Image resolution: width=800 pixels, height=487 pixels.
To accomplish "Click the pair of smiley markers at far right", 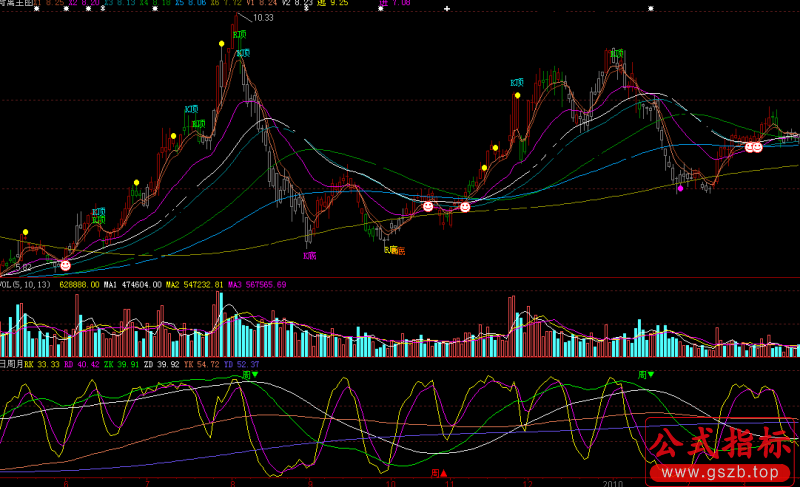I will tap(753, 147).
